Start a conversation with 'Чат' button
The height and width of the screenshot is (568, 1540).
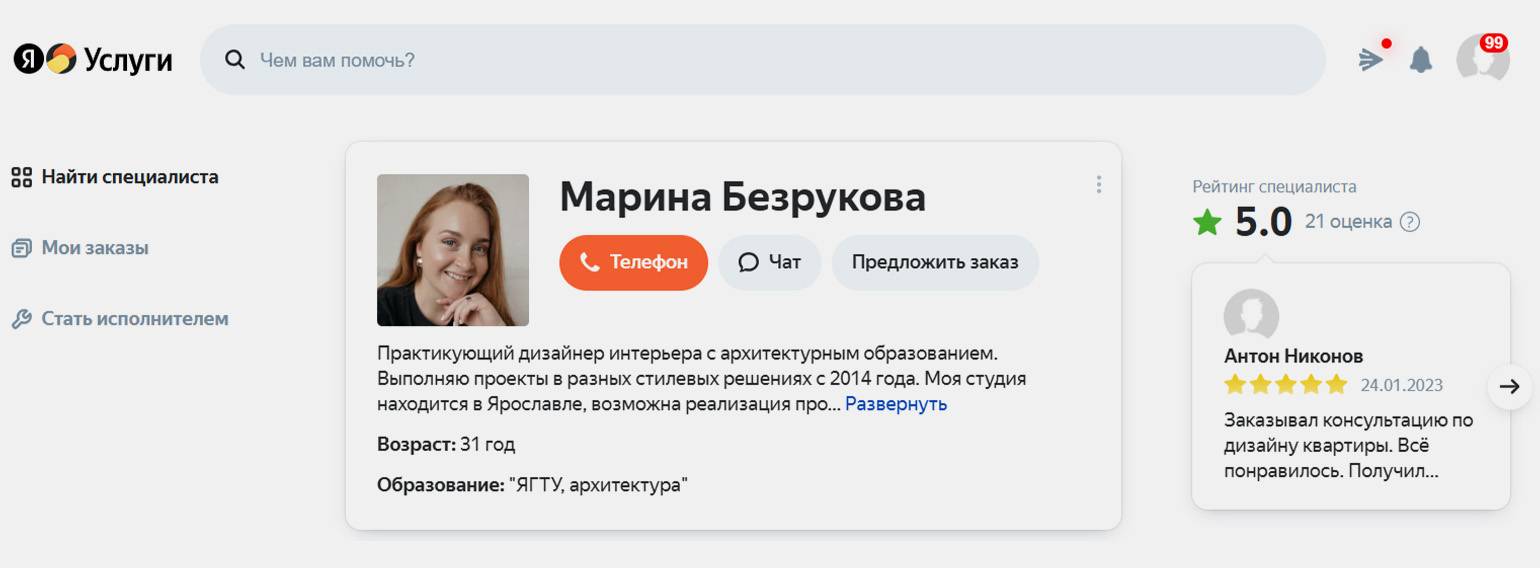click(x=769, y=263)
